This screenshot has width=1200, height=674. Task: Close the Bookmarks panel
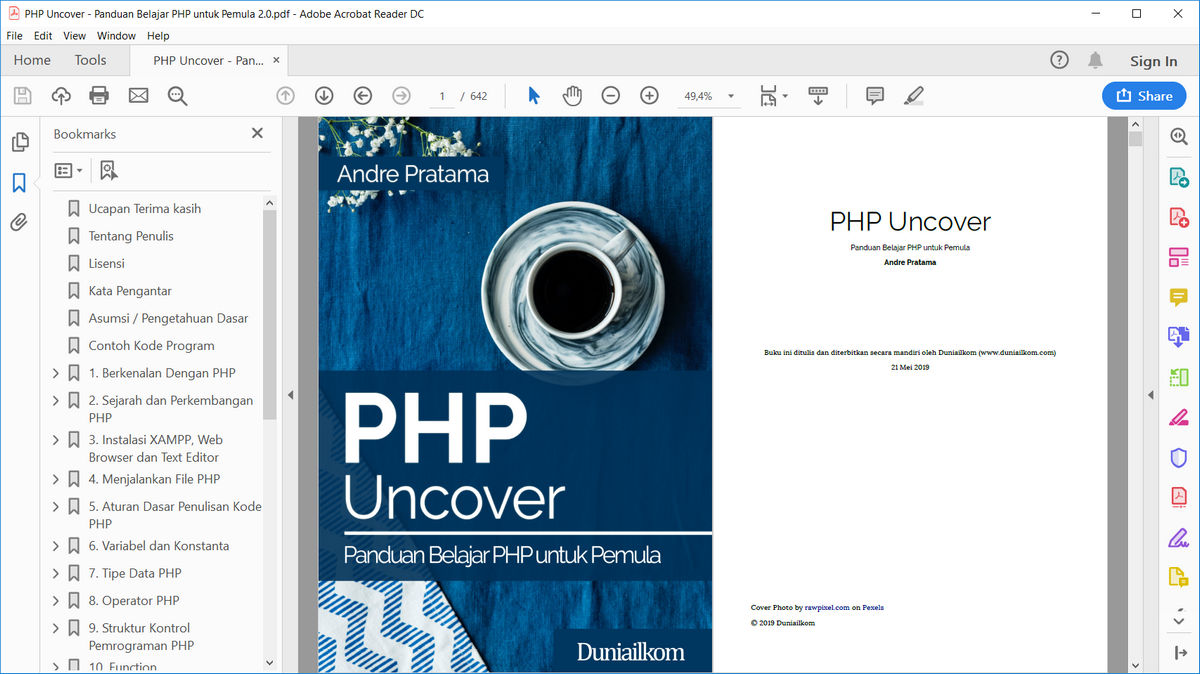click(x=257, y=133)
